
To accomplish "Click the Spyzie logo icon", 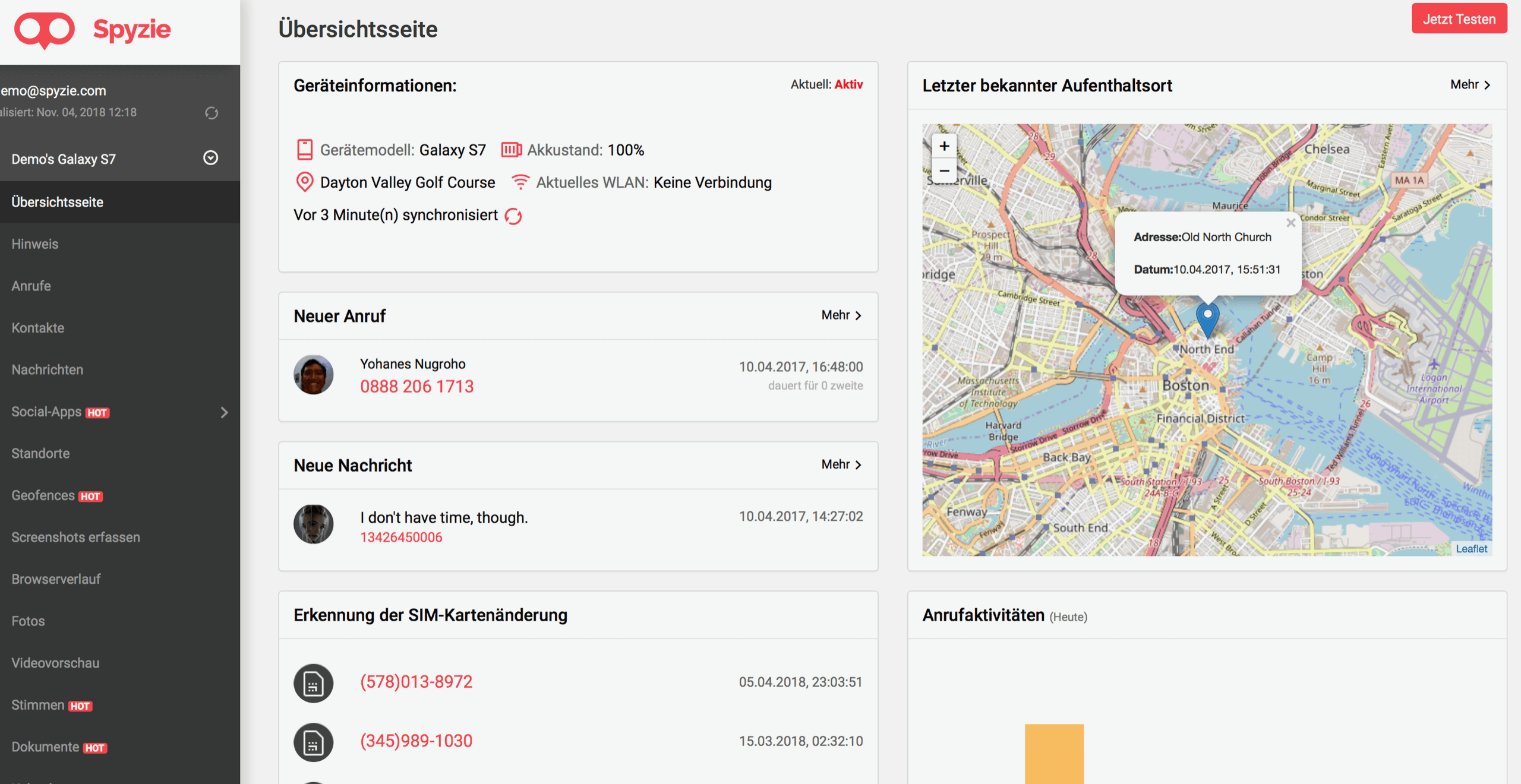I will tap(45, 30).
